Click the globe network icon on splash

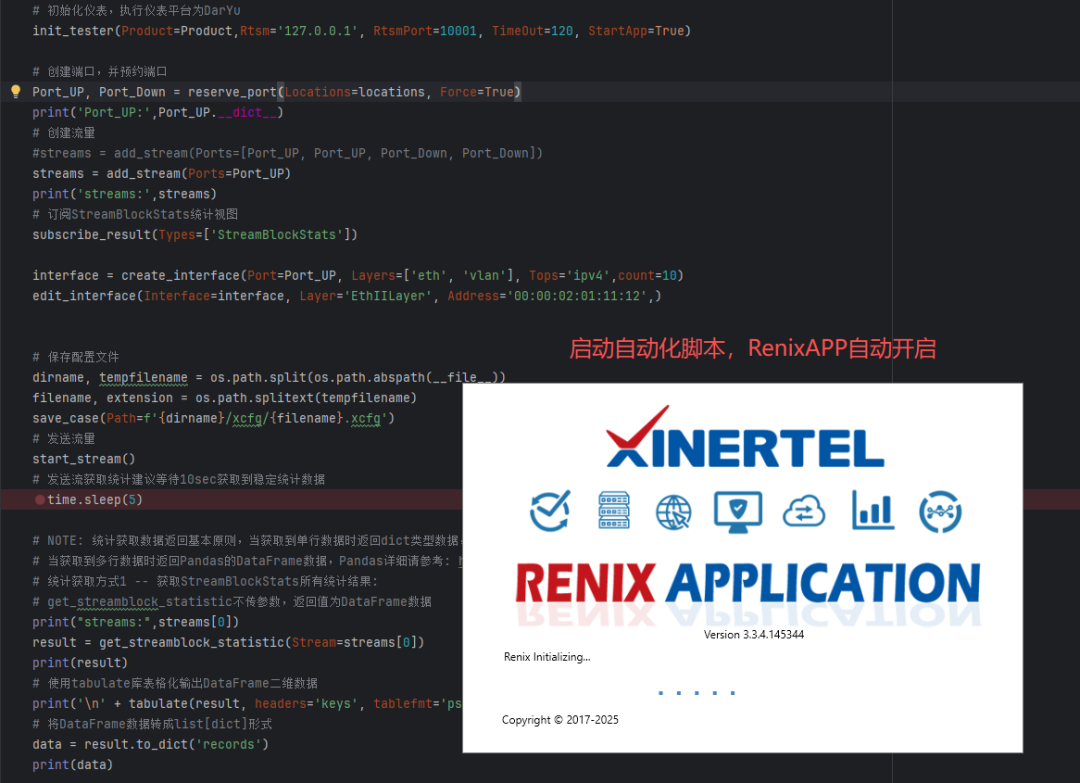[x=673, y=512]
